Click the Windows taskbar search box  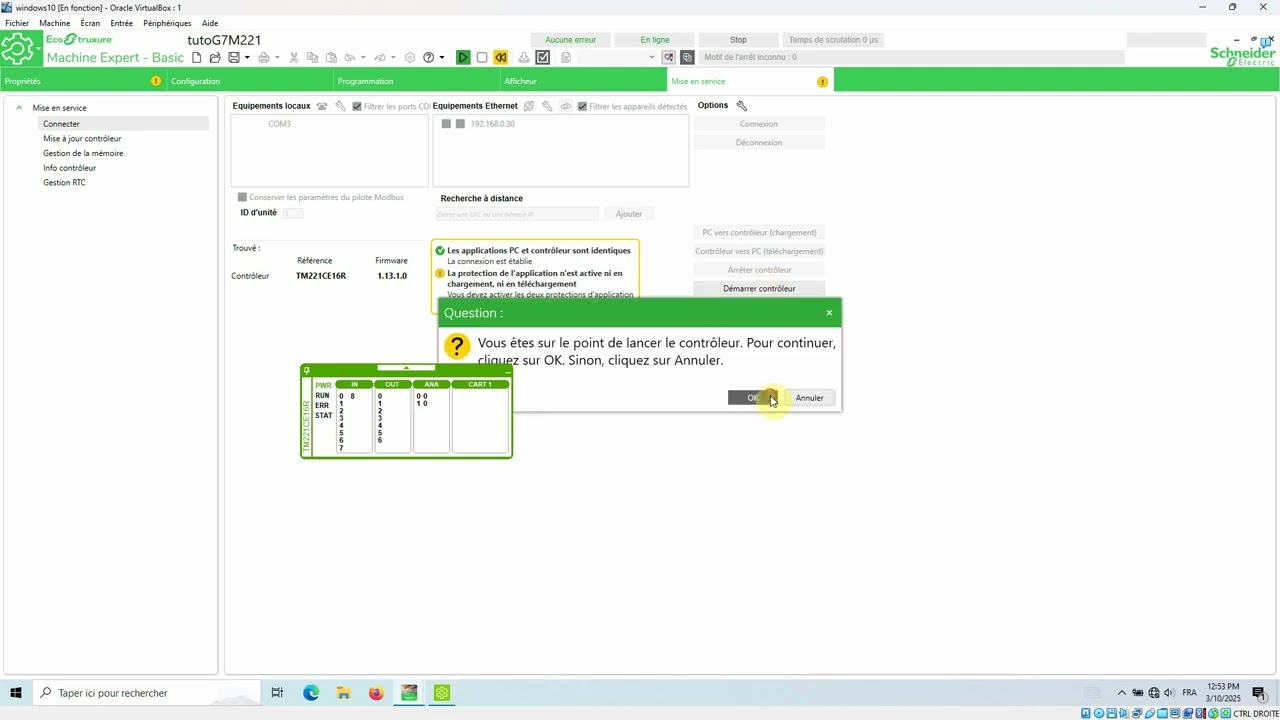click(x=146, y=693)
